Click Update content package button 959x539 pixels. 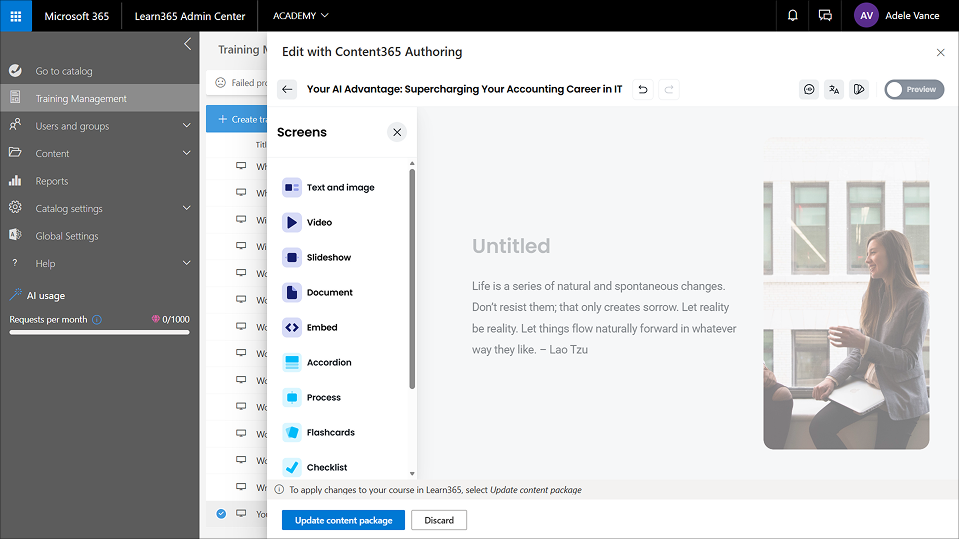[x=343, y=520]
